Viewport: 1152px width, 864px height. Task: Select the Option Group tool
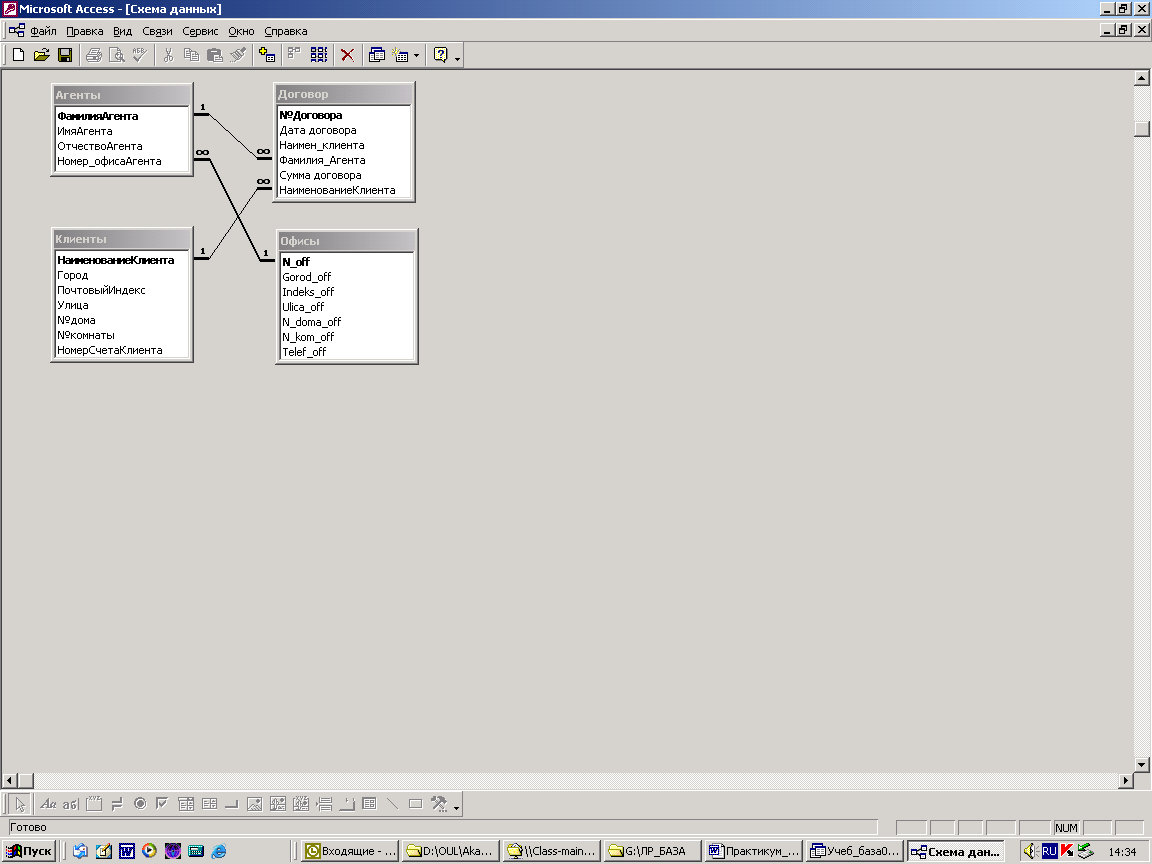click(94, 804)
